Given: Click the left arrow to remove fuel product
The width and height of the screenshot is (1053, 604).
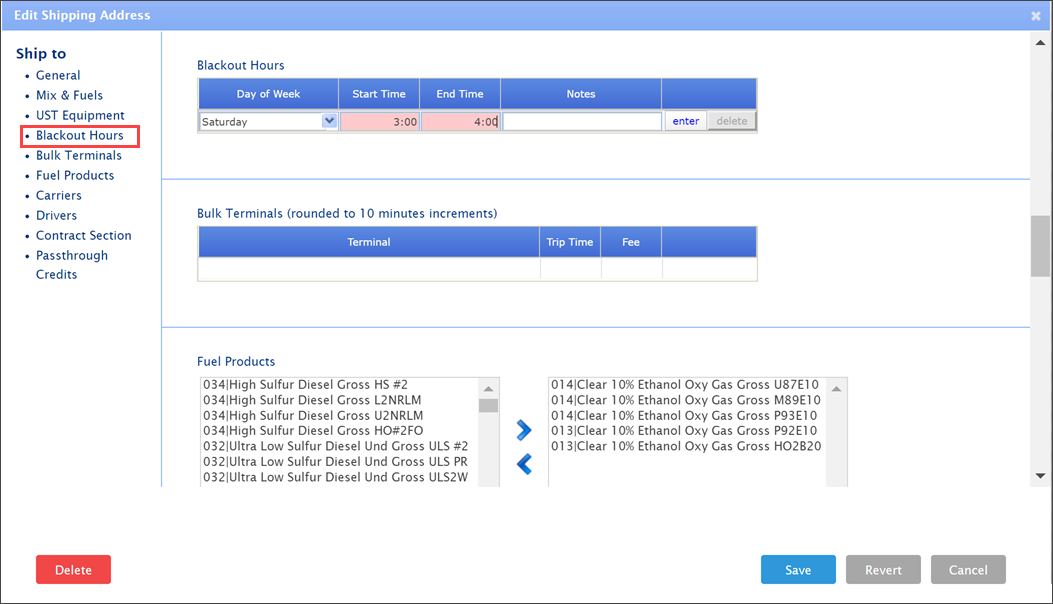Looking at the screenshot, I should pyautogui.click(x=524, y=464).
